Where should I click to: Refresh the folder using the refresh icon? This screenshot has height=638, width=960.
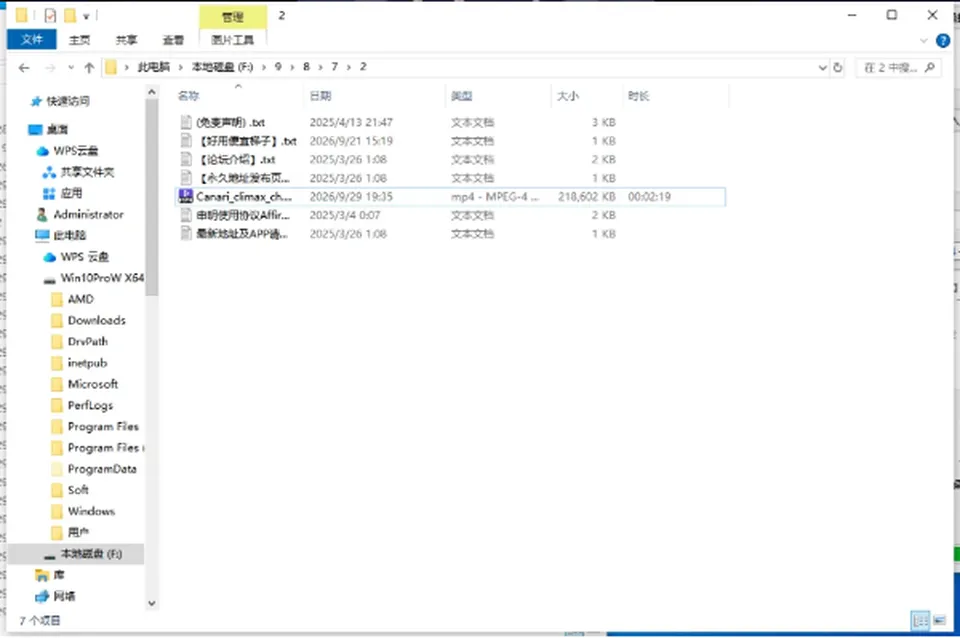point(838,68)
